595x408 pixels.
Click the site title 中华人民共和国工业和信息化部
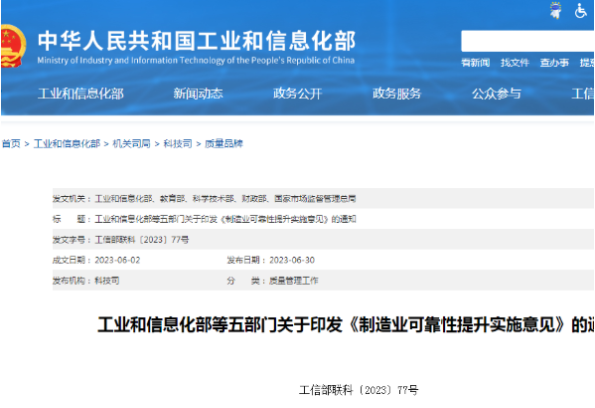tap(197, 41)
